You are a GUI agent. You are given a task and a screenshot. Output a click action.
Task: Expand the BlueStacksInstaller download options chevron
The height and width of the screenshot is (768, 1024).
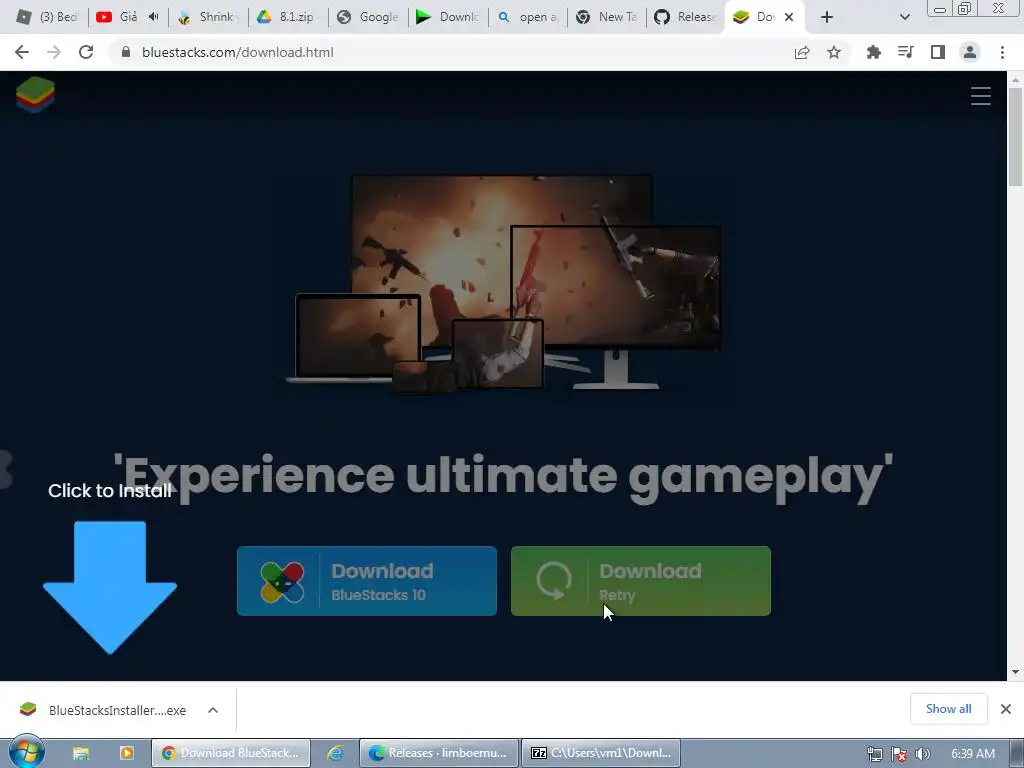(x=213, y=710)
